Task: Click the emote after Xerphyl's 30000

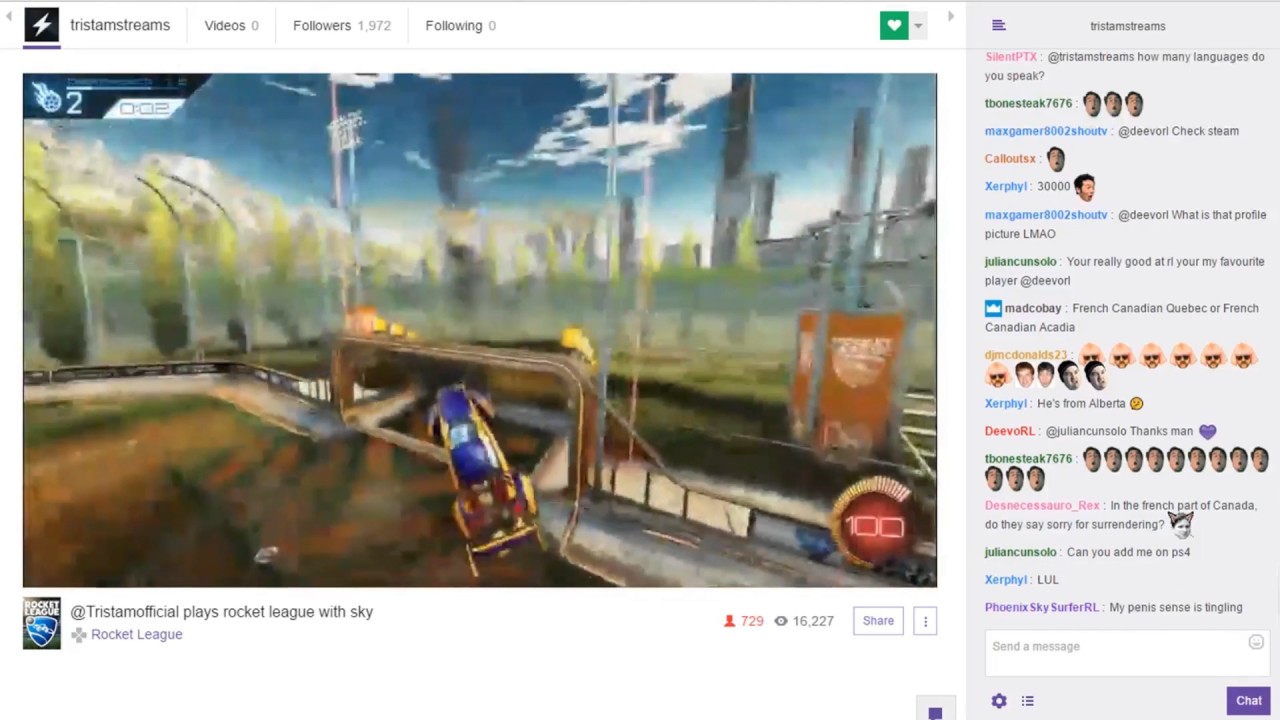Action: click(1085, 186)
